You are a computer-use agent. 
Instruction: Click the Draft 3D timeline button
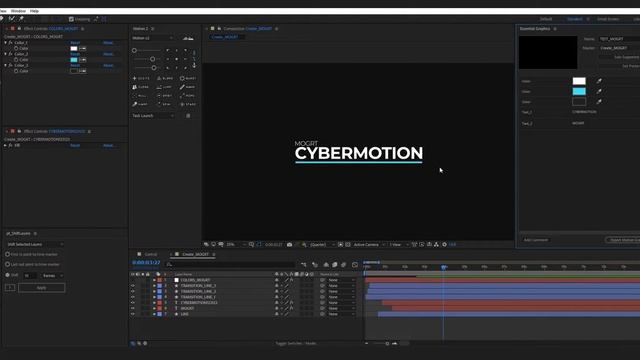click(315, 265)
